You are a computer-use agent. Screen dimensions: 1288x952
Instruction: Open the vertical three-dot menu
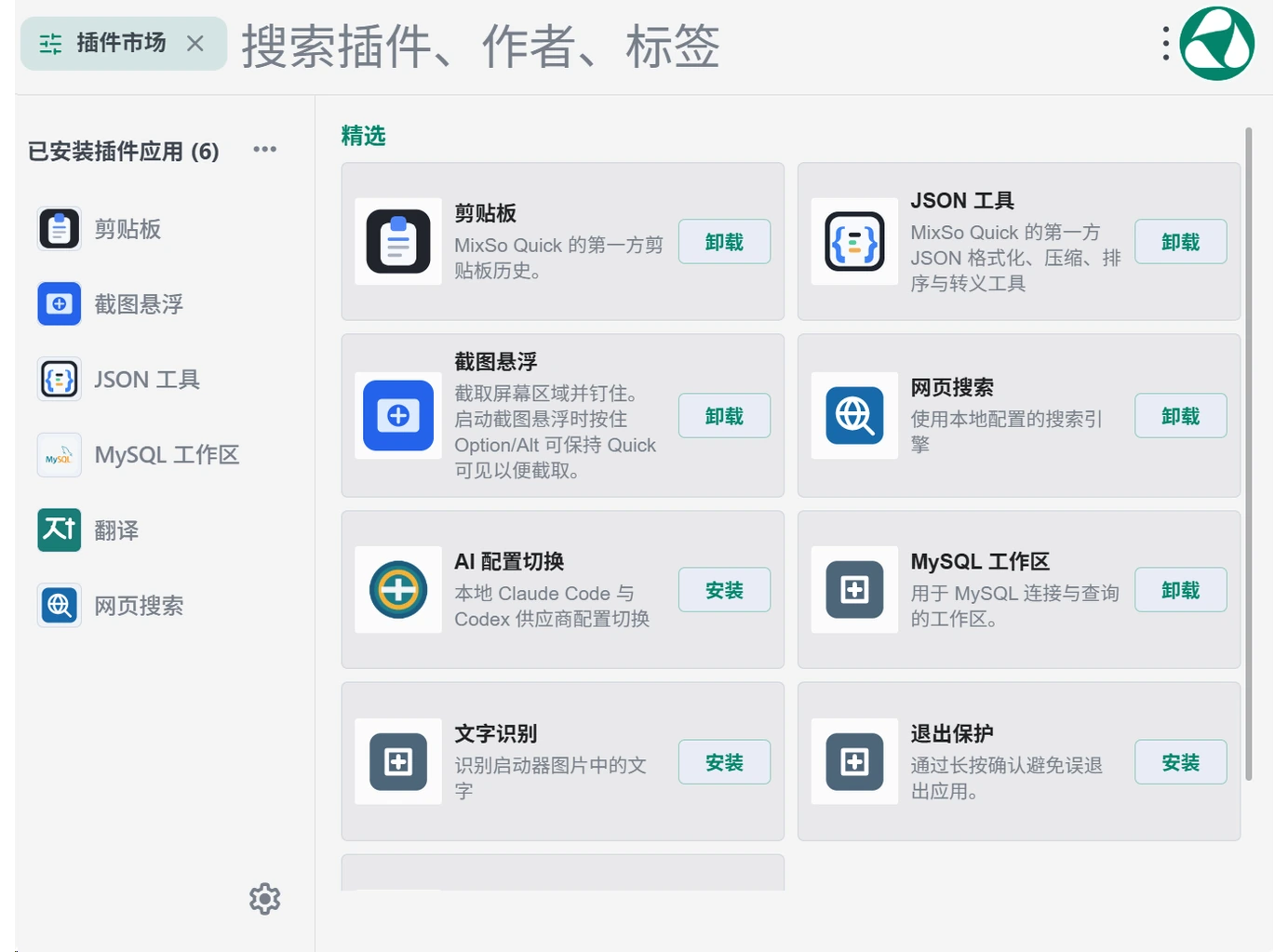[1165, 44]
